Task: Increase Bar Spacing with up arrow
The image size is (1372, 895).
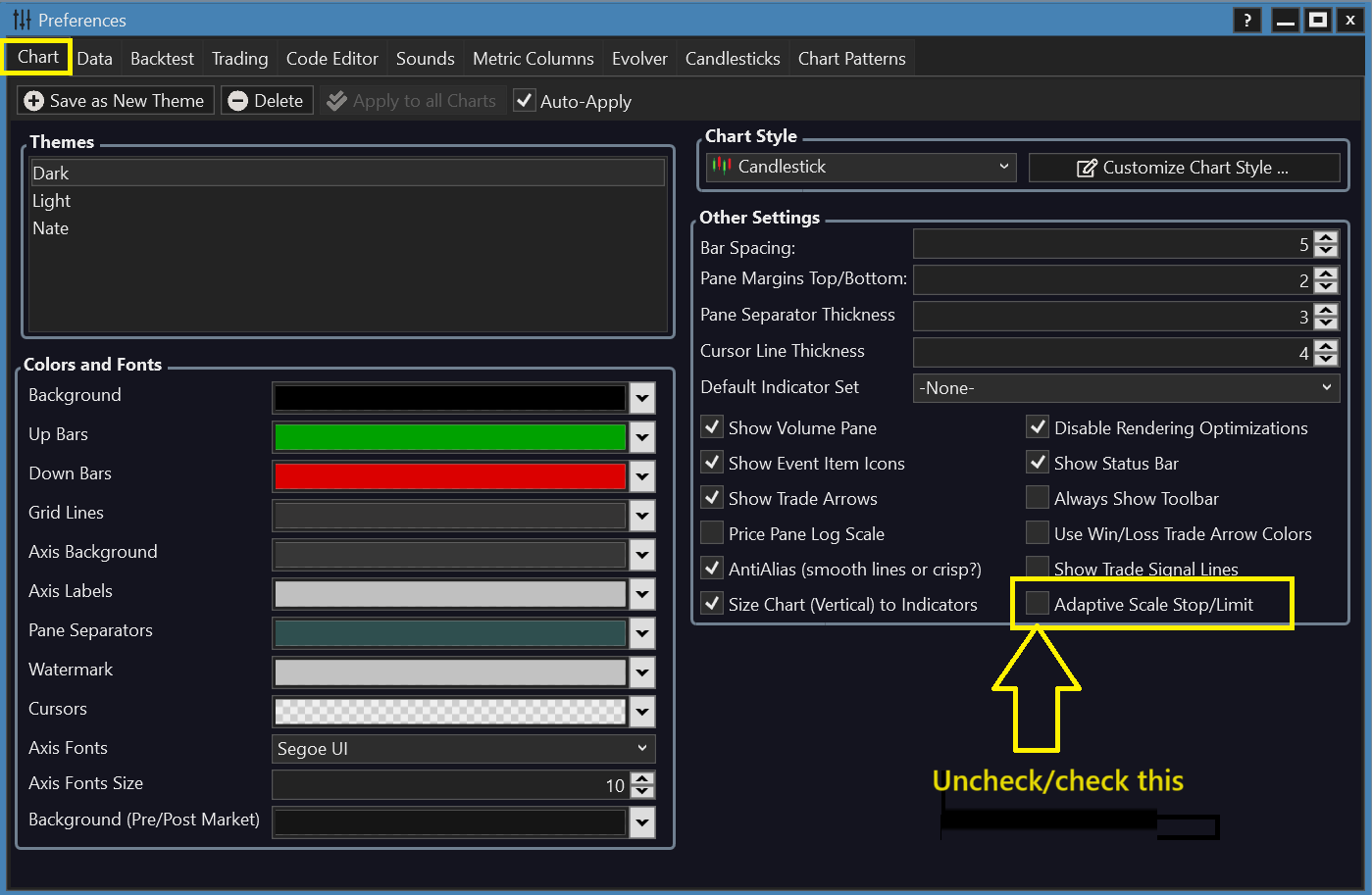Action: 1326,238
